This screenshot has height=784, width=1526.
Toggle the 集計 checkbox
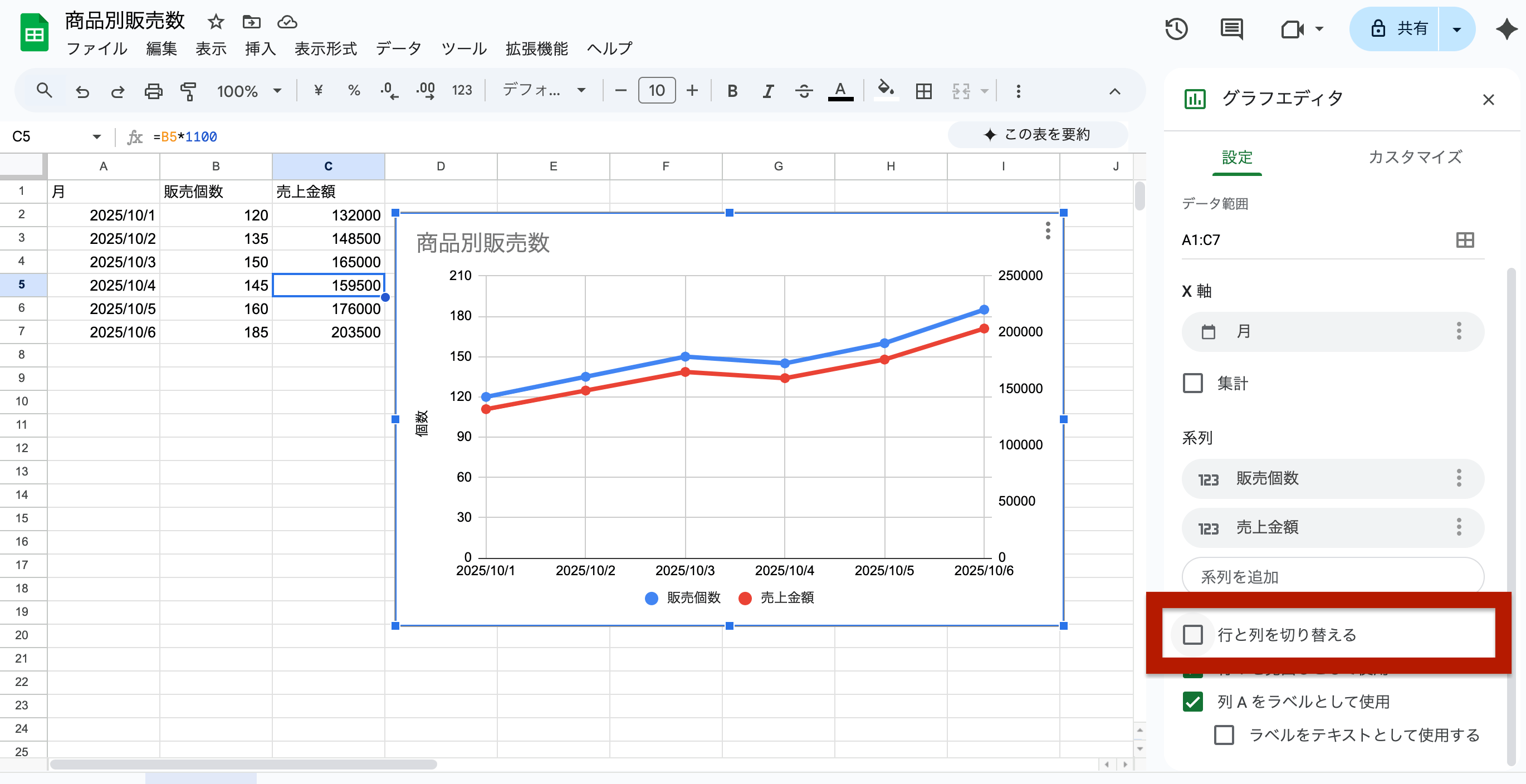[1192, 383]
